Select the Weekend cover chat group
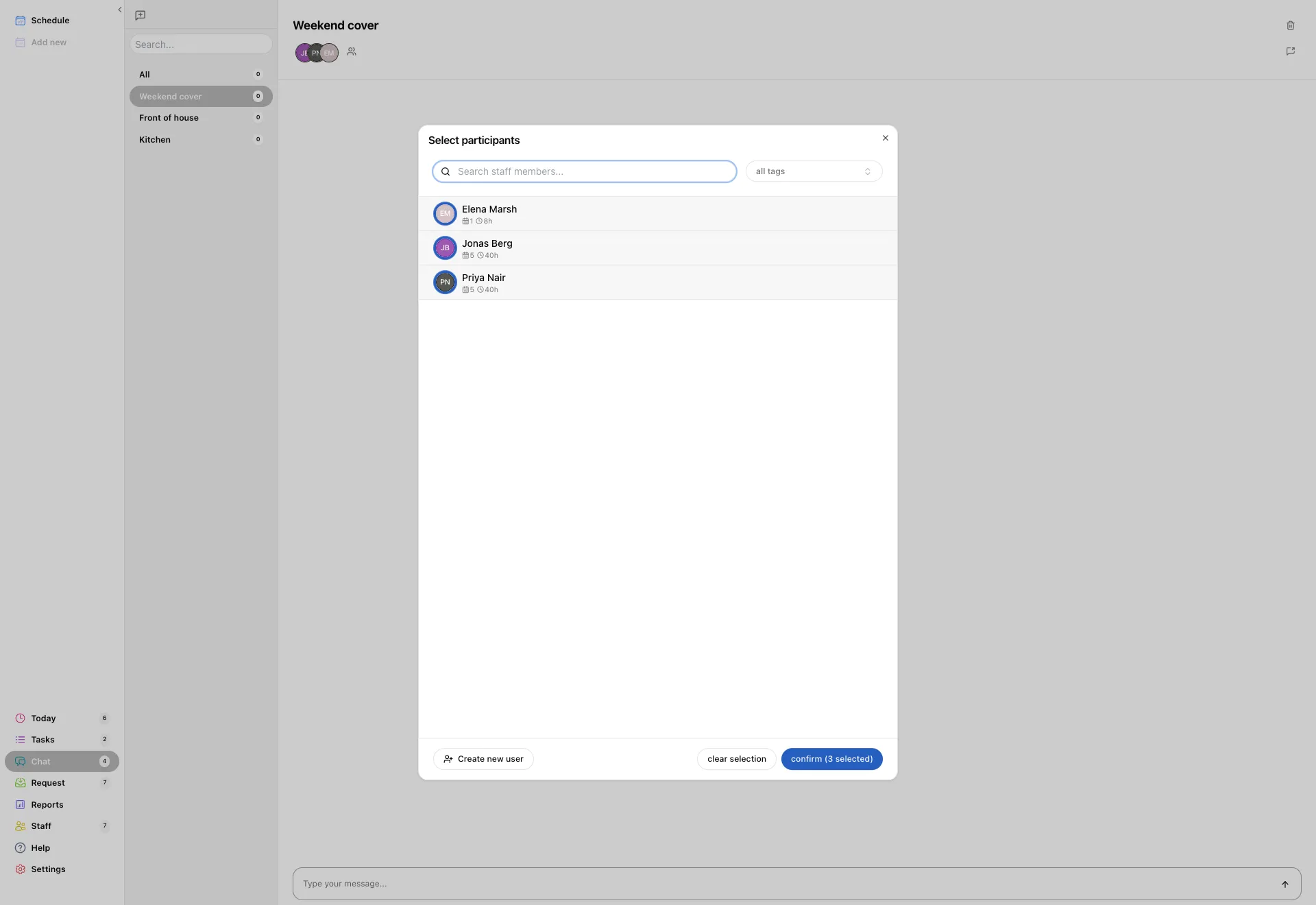The image size is (1316, 905). pyautogui.click(x=201, y=97)
